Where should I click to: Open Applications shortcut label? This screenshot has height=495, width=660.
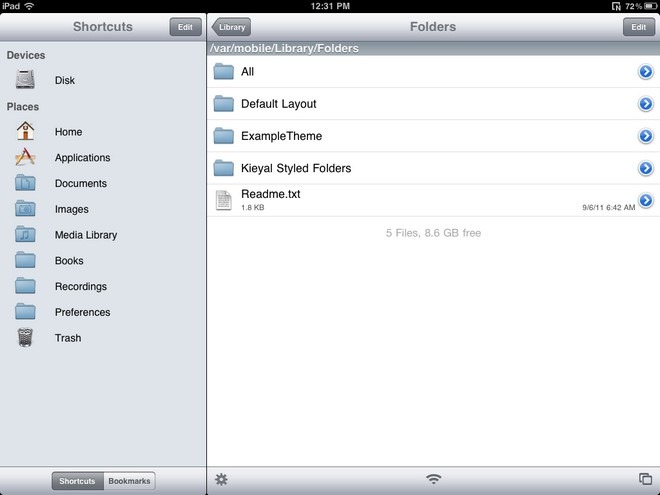click(x=82, y=157)
